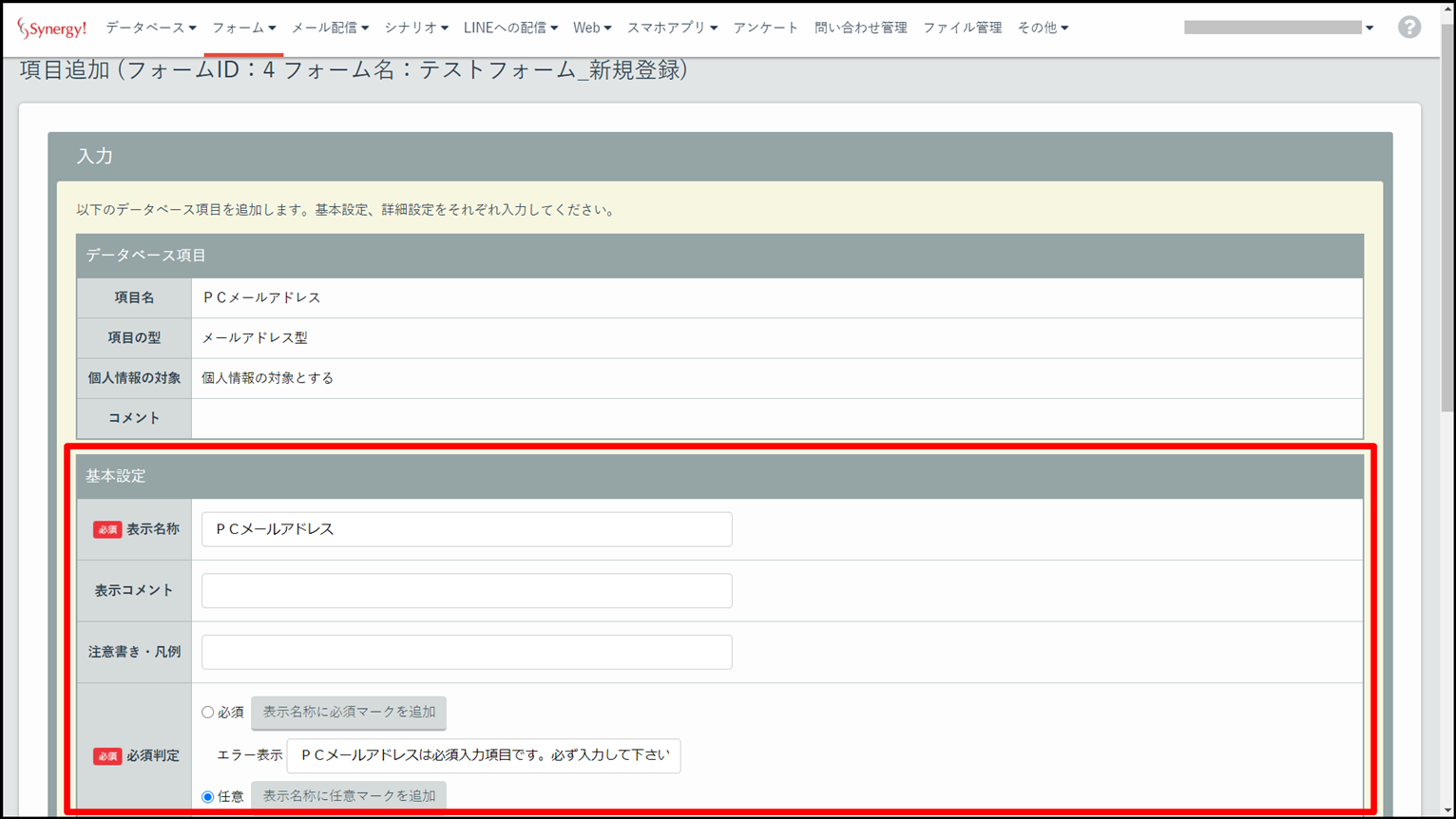Click the page vertical scrollbar

pyautogui.click(x=1447, y=219)
